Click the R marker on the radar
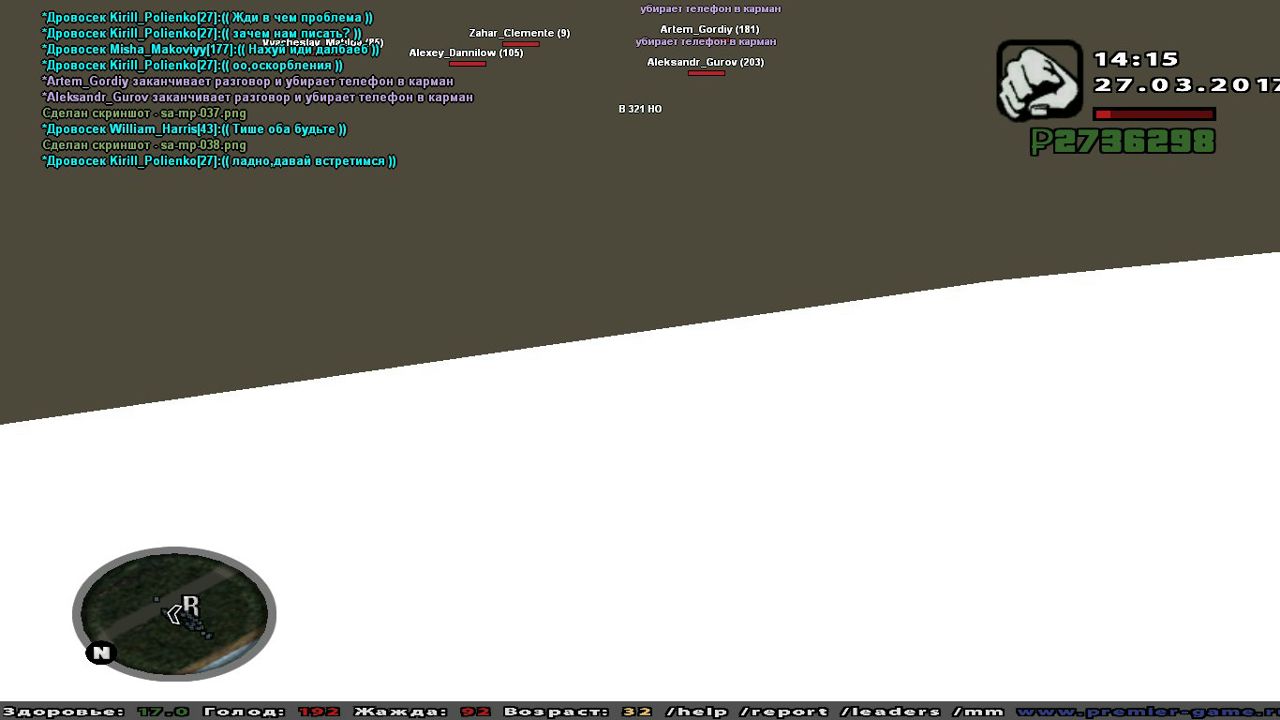Screen dimensions: 1280x720 coord(191,605)
